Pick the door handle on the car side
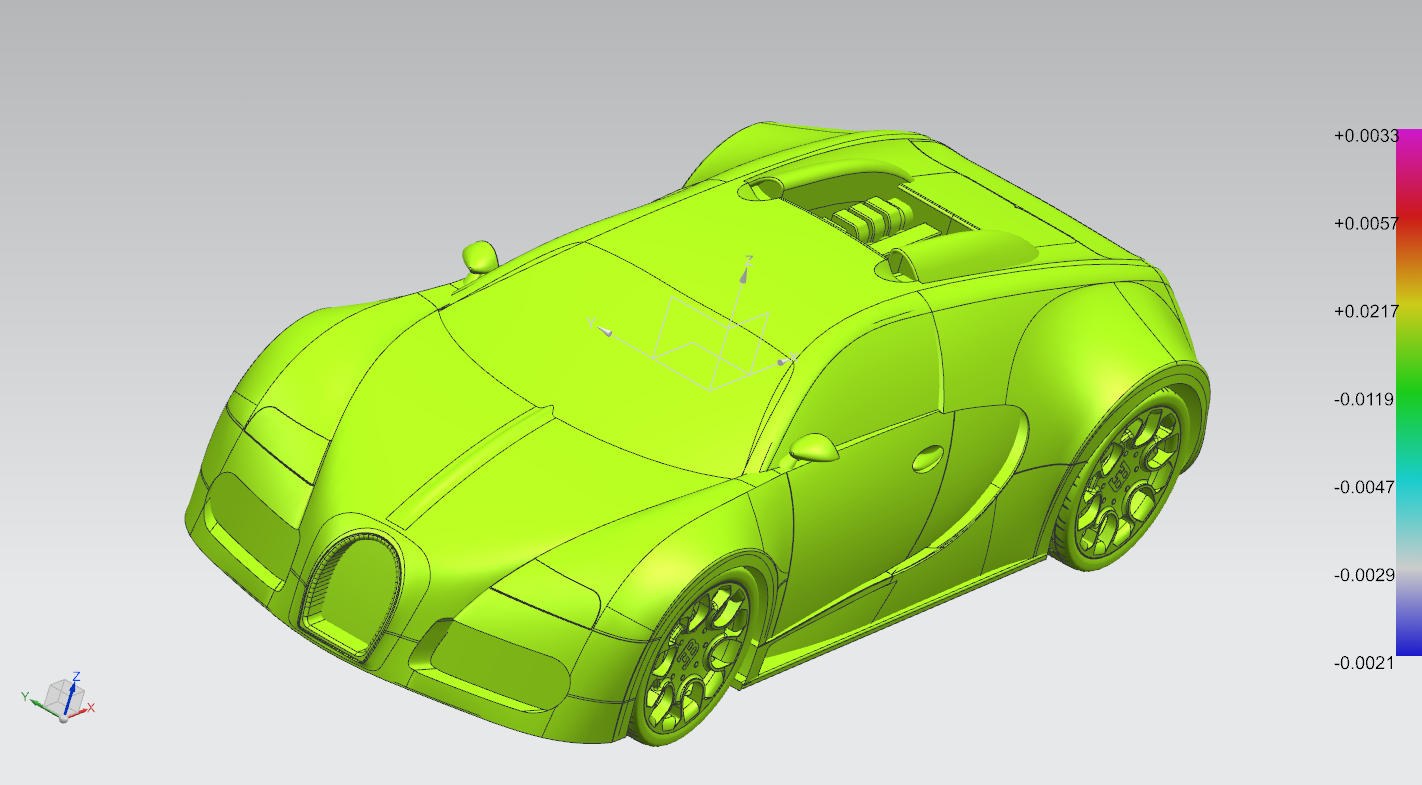The image size is (1422, 785). [x=927, y=457]
